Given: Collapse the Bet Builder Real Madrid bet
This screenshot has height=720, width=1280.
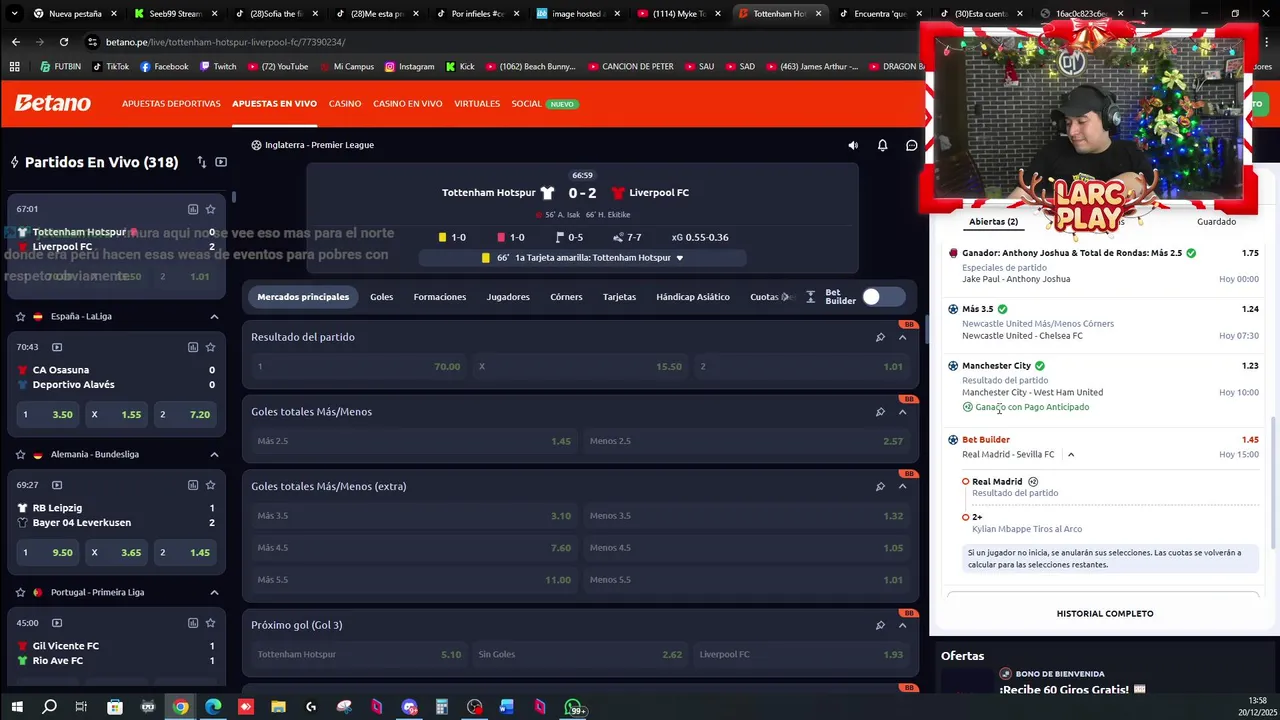Looking at the screenshot, I should point(1071,455).
